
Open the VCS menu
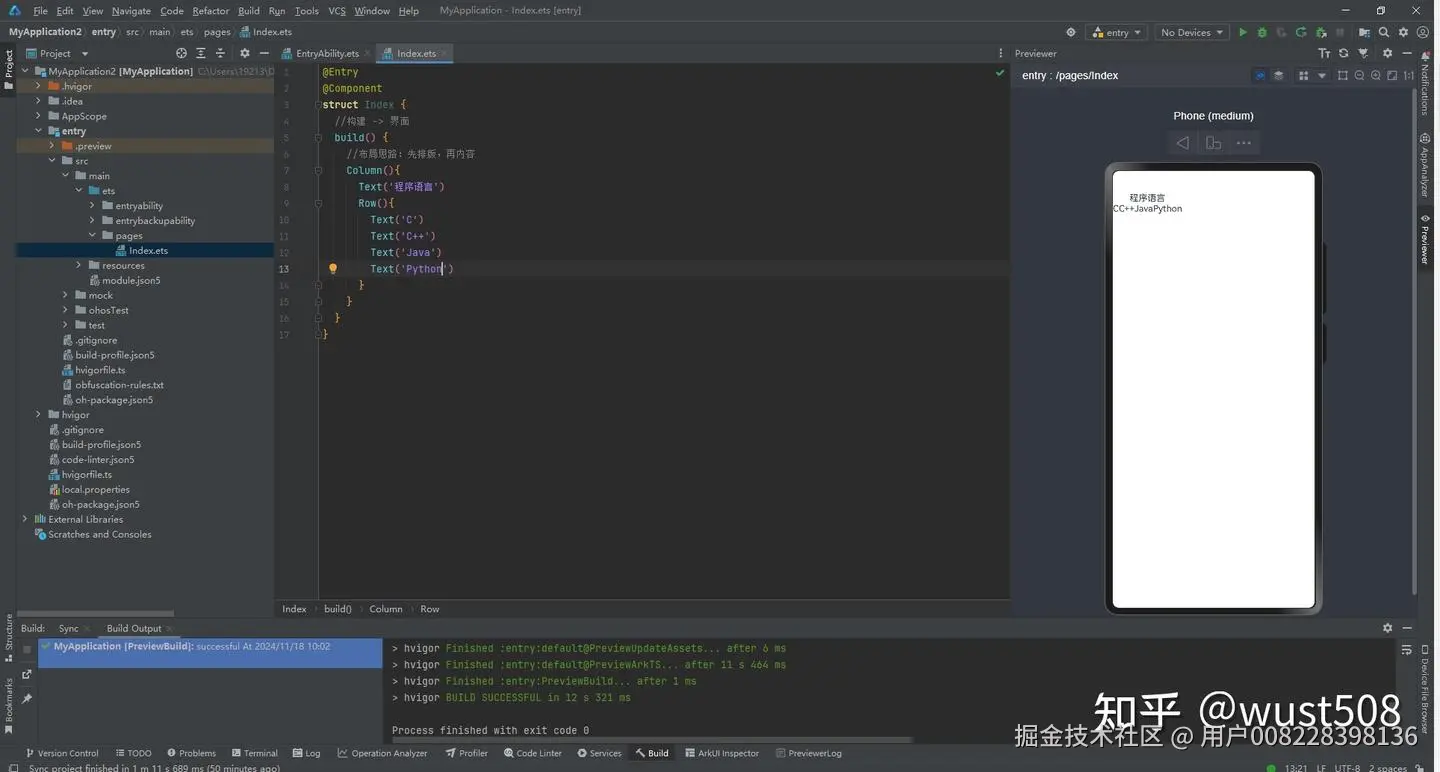[x=337, y=10]
